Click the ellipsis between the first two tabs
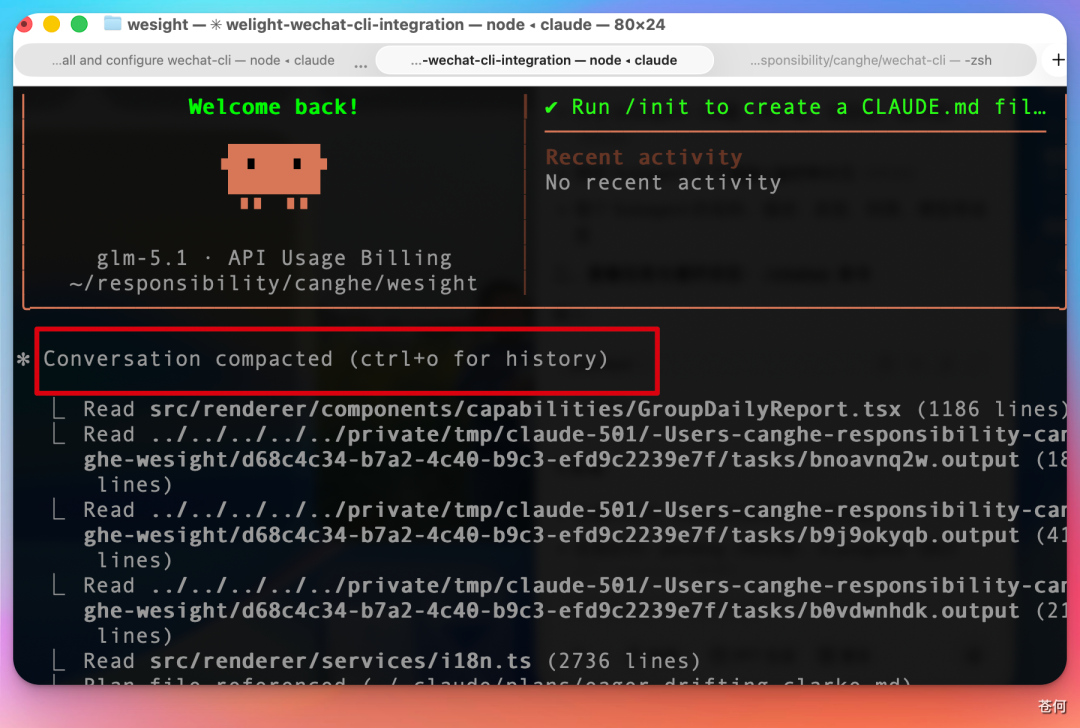The height and width of the screenshot is (728, 1080). coord(360,65)
